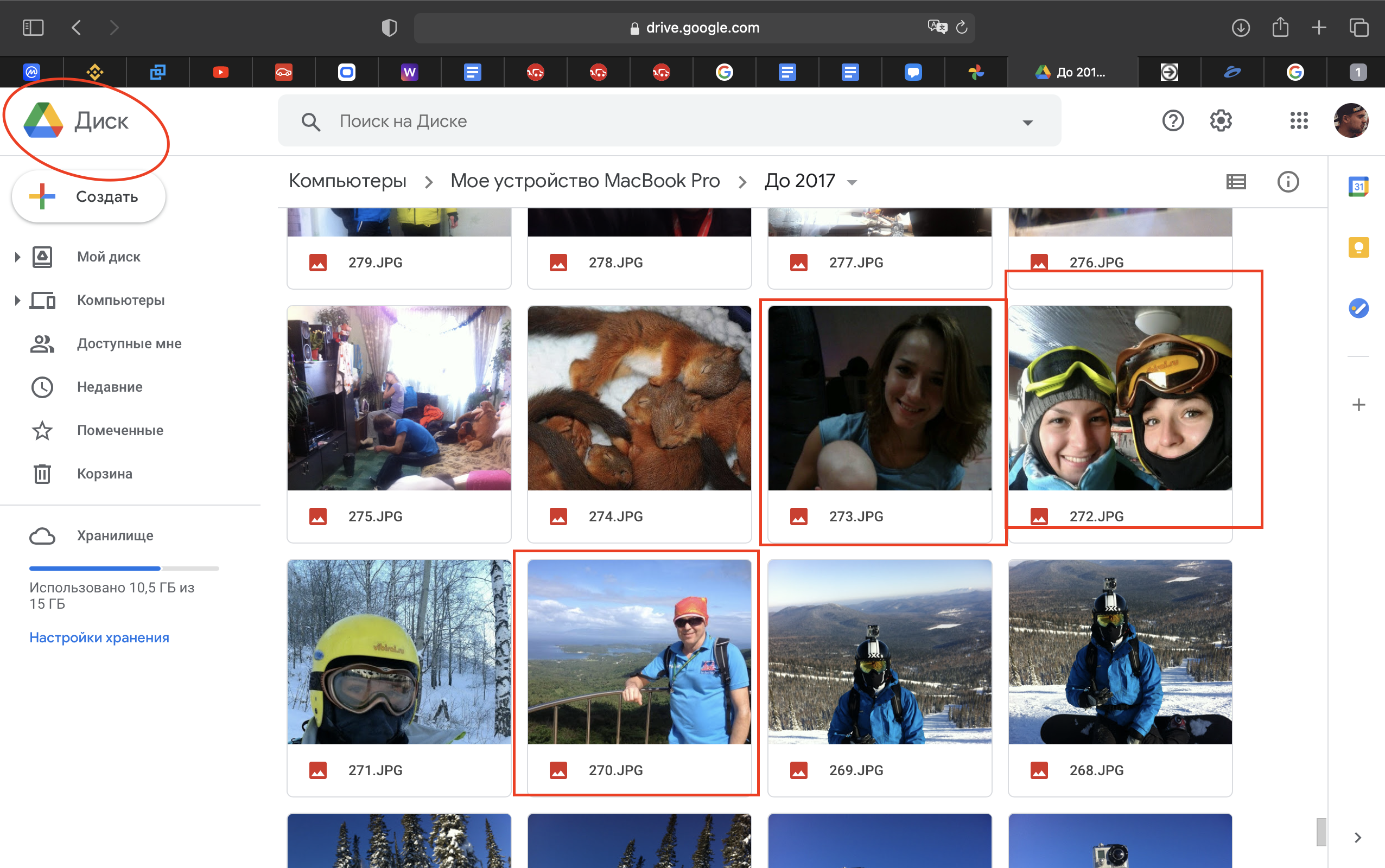
Task: Go to Компьютеры breadcrumb
Action: (347, 181)
